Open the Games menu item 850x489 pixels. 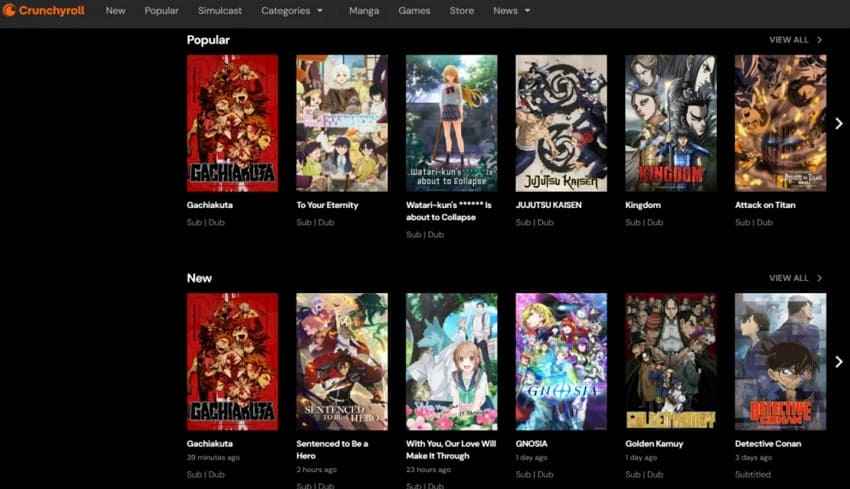(x=414, y=11)
